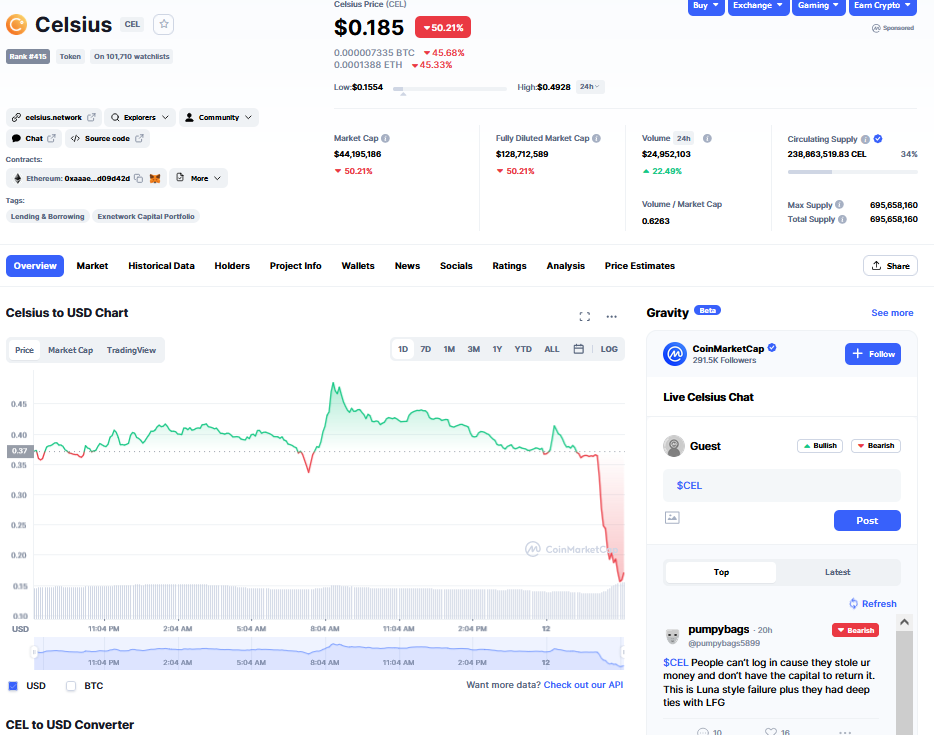Expand the Explorers dropdown
The width and height of the screenshot is (934, 735).
(140, 117)
